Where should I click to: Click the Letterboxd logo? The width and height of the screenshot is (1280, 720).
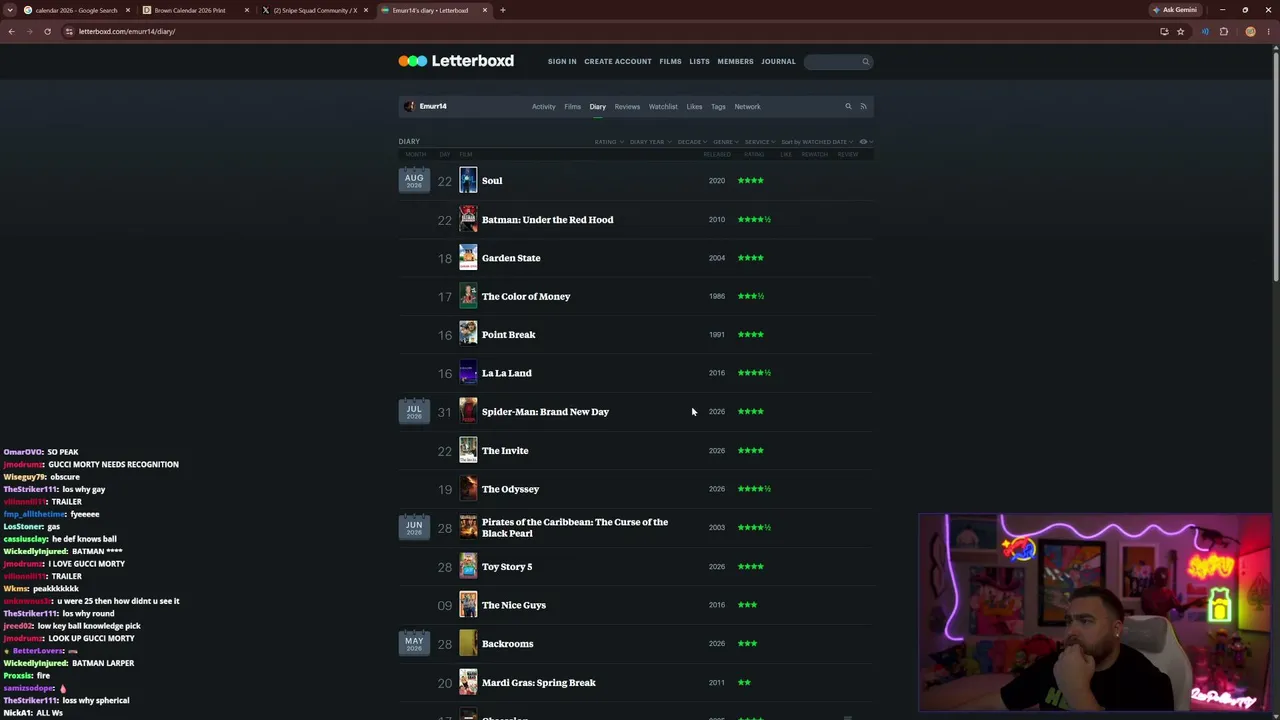[x=456, y=61]
